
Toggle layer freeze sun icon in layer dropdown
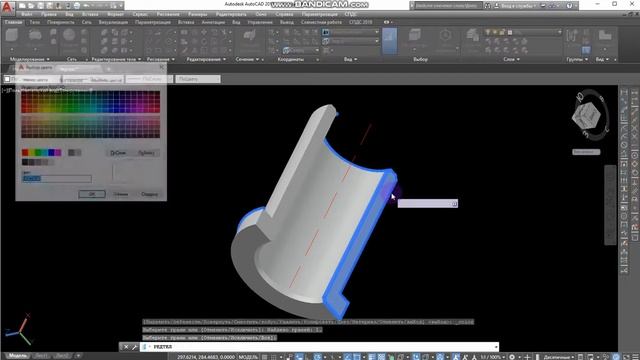point(495,32)
